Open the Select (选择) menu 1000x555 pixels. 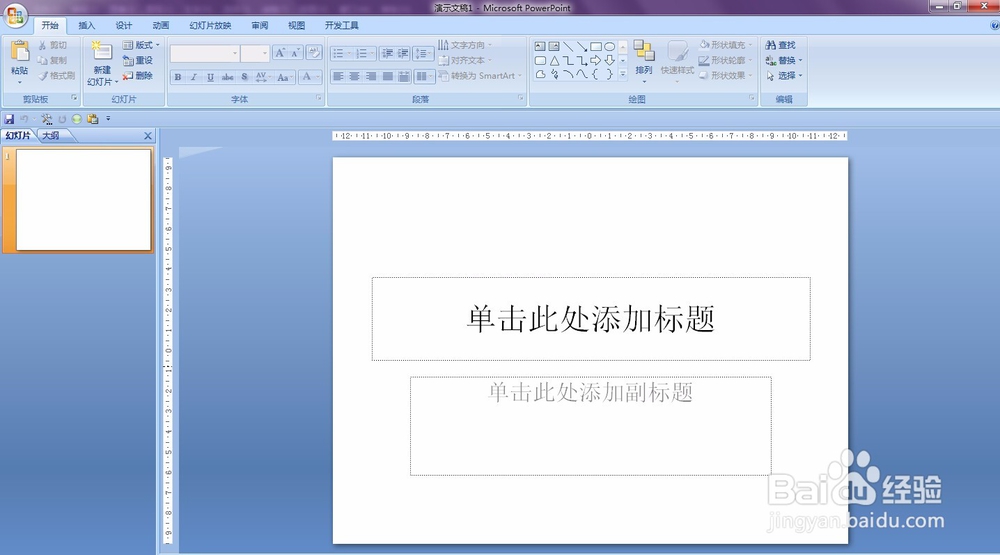[x=784, y=76]
